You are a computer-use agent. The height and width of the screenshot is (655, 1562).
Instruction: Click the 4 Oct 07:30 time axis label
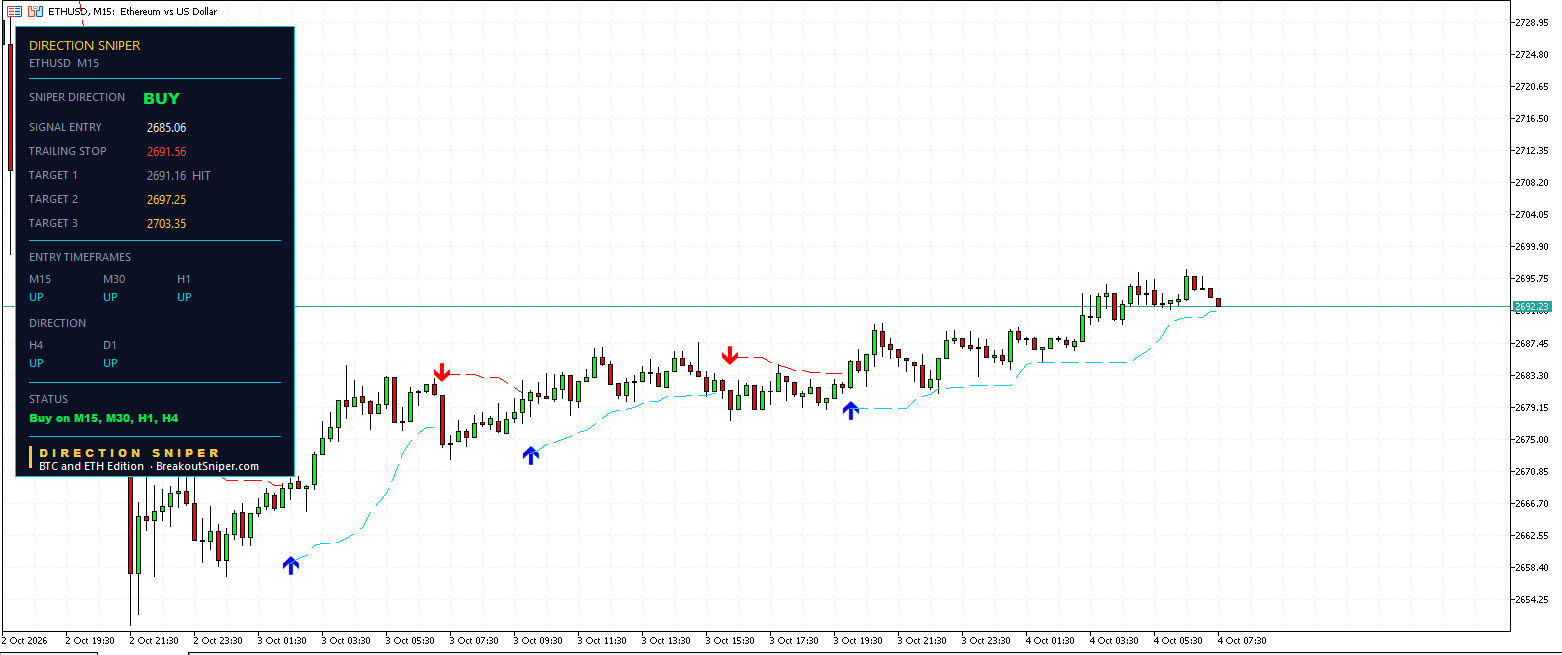1242,640
